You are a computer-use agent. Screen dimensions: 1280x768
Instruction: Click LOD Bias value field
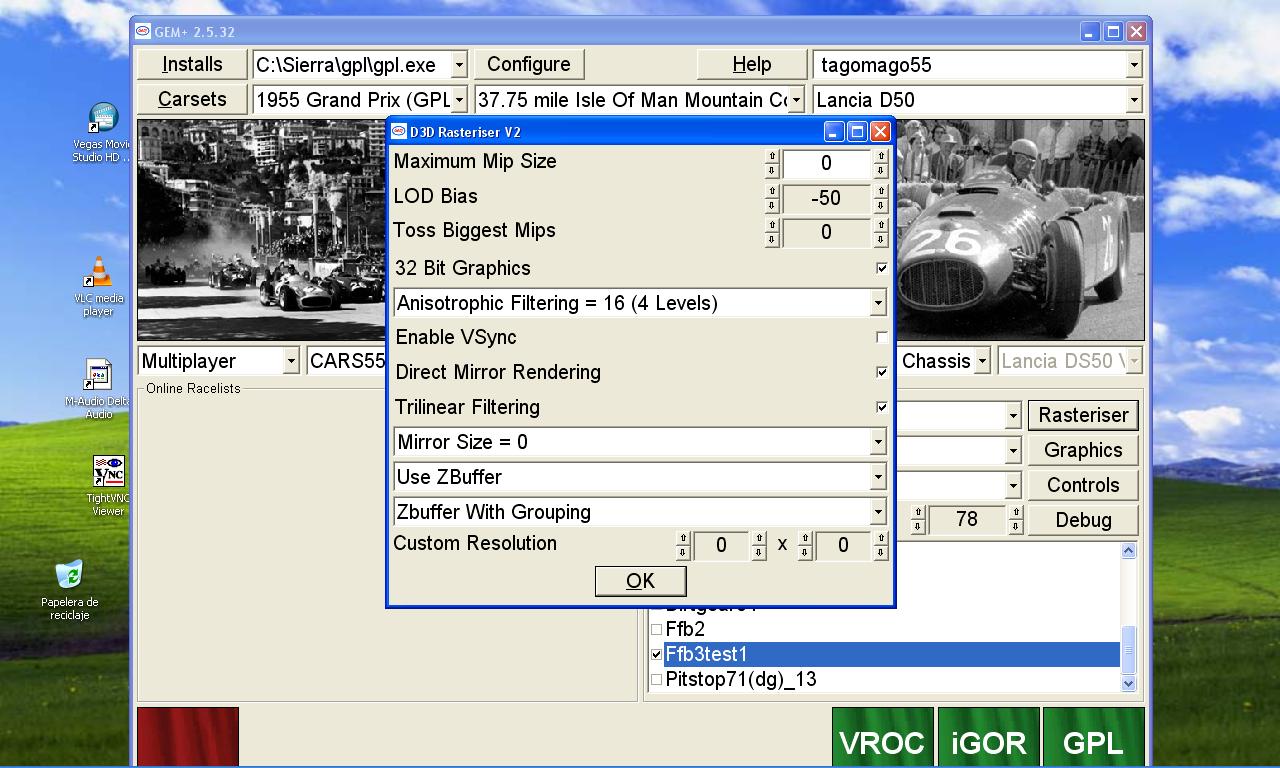[x=826, y=198]
